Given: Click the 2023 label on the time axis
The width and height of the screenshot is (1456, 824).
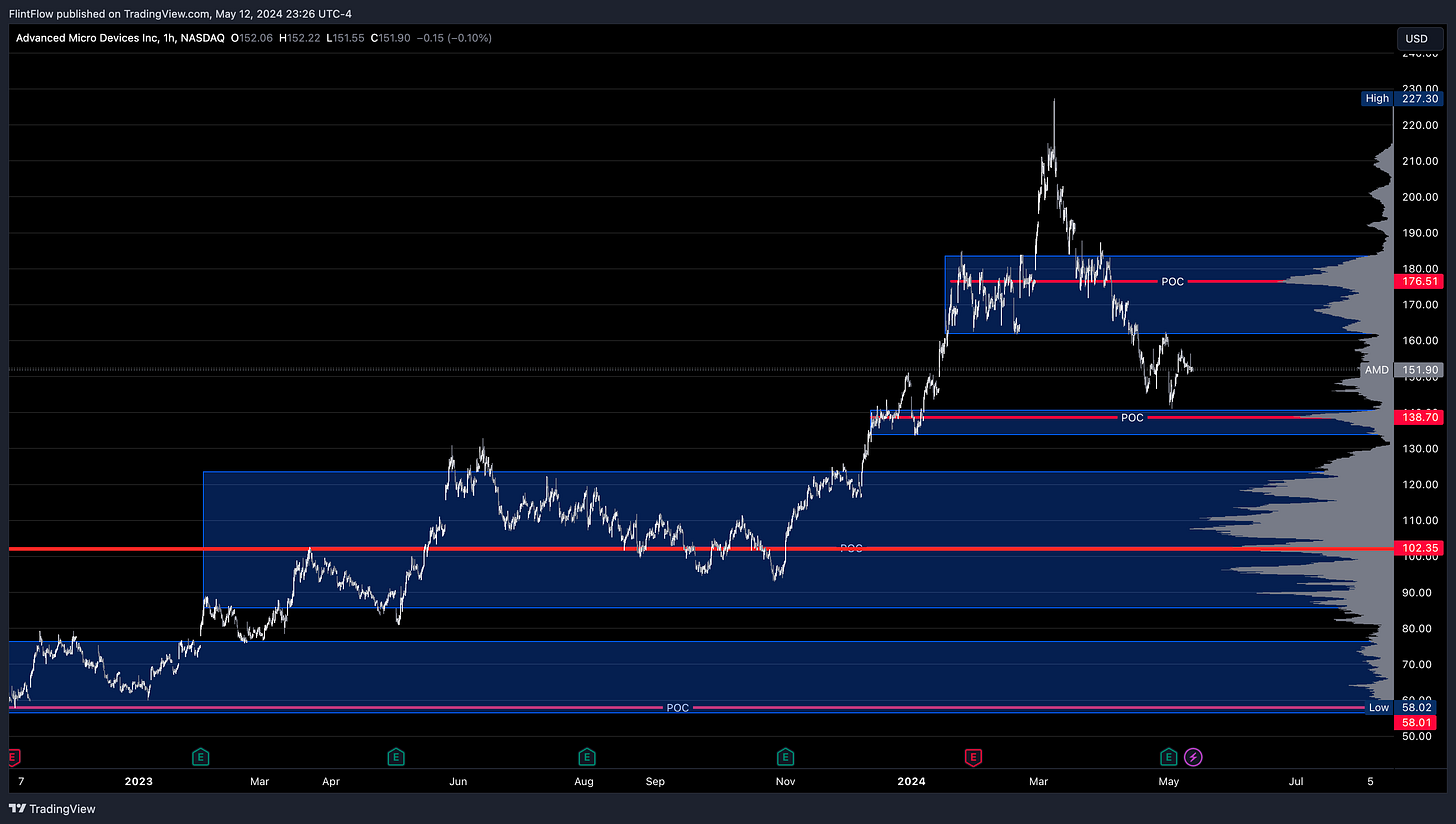Looking at the screenshot, I should (x=137, y=781).
